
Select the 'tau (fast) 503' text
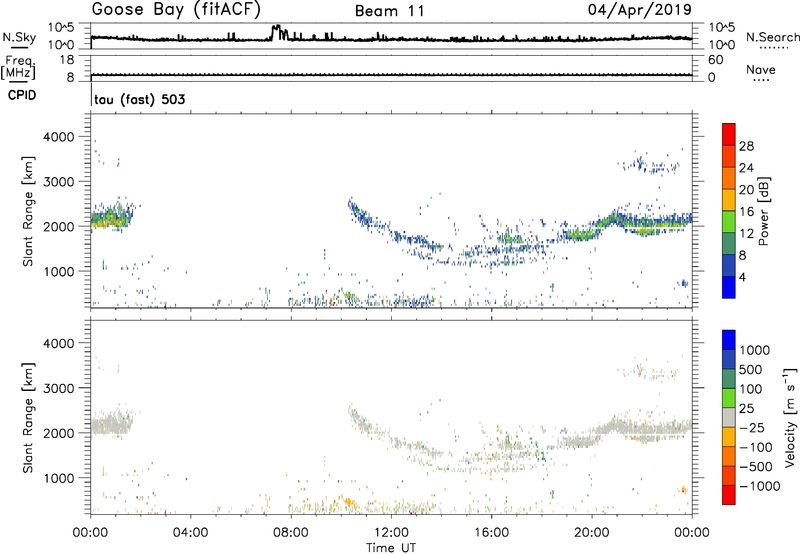point(139,99)
